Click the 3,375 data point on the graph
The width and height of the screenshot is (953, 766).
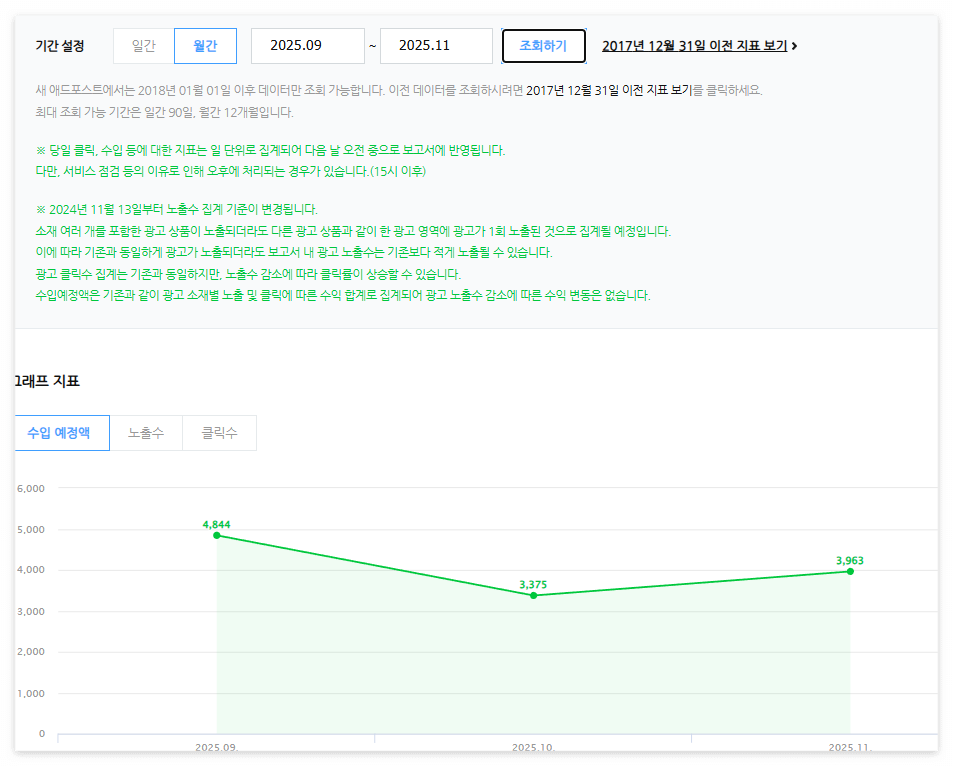533,595
